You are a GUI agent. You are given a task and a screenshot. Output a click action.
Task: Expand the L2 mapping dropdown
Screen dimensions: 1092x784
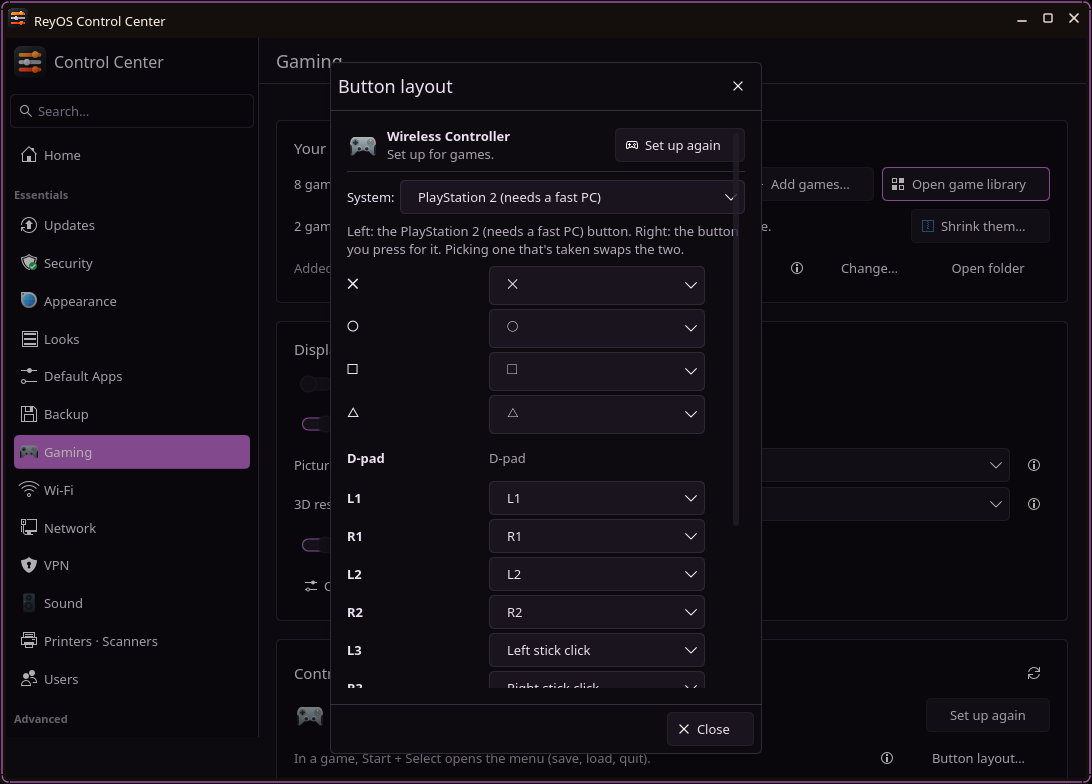[596, 574]
